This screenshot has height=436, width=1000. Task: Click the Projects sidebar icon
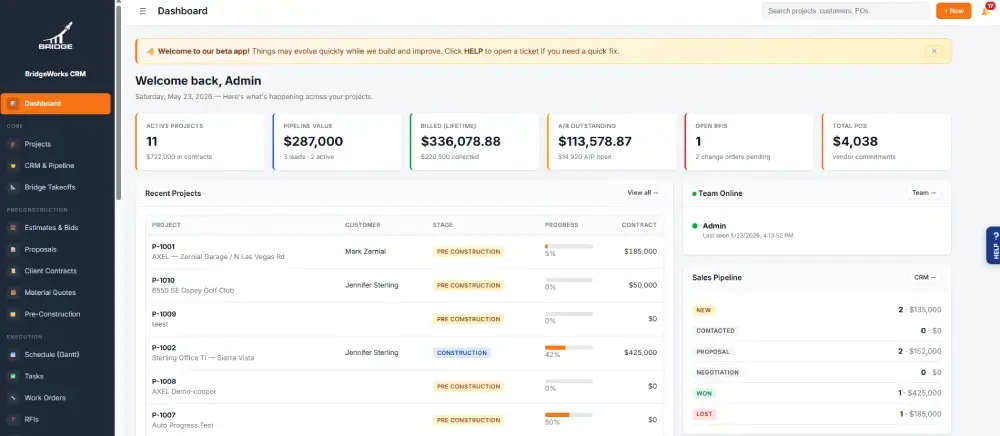(13, 144)
